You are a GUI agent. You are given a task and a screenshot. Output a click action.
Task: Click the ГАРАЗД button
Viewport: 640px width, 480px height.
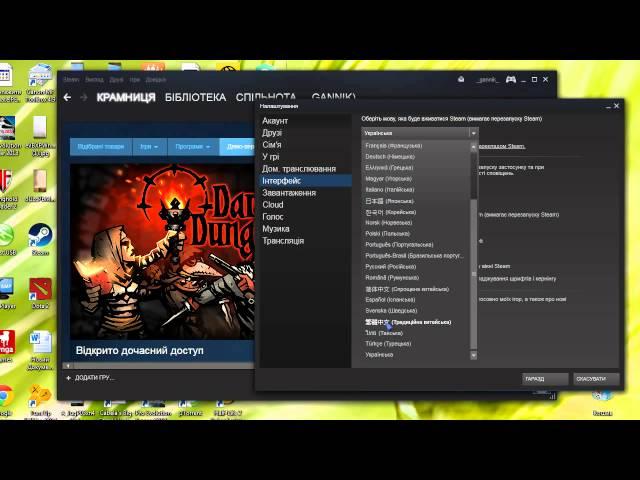coord(545,379)
